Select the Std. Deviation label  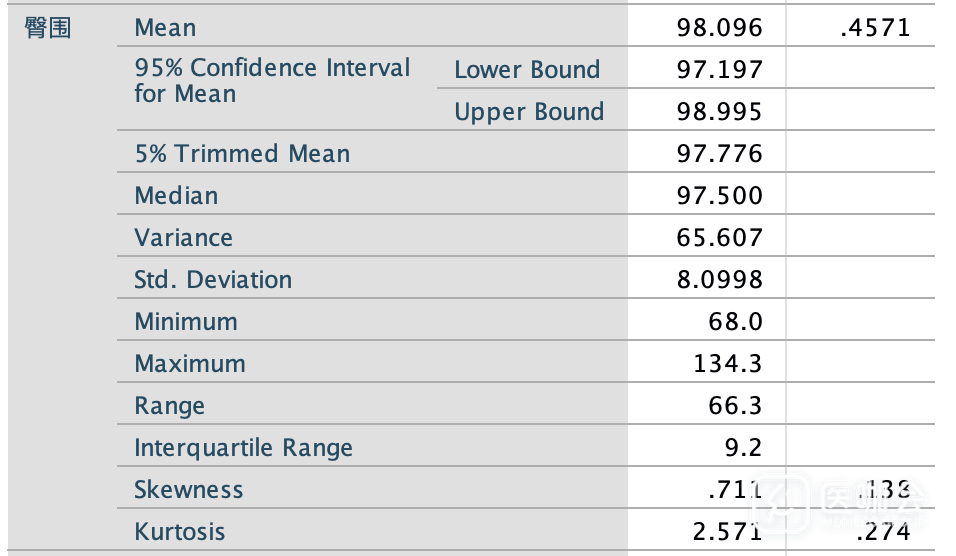[213, 280]
